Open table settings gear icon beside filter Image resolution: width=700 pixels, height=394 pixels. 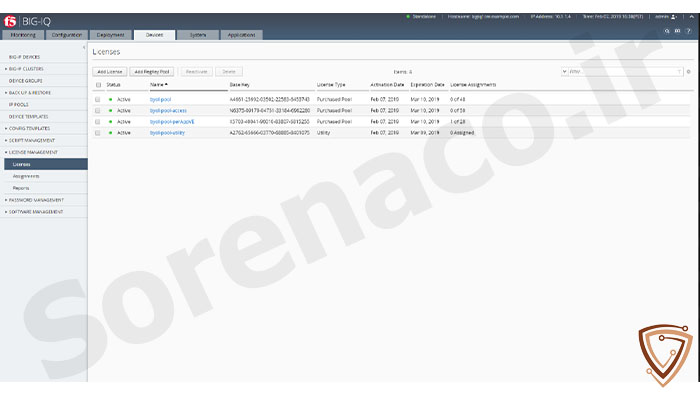tap(688, 72)
